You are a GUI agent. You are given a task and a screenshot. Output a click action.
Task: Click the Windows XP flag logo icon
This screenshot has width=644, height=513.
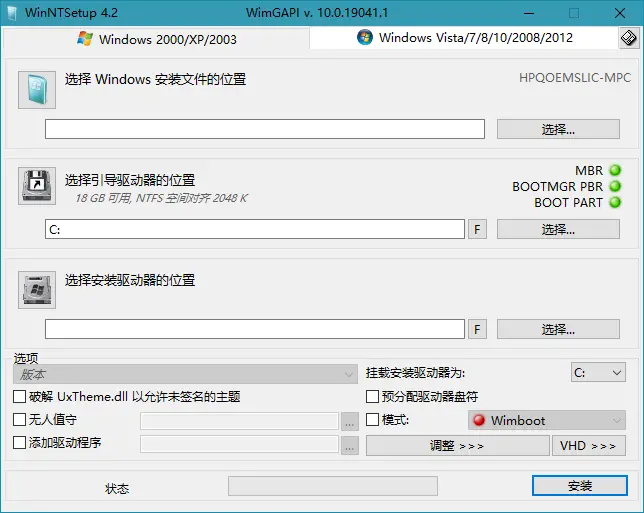tap(85, 39)
